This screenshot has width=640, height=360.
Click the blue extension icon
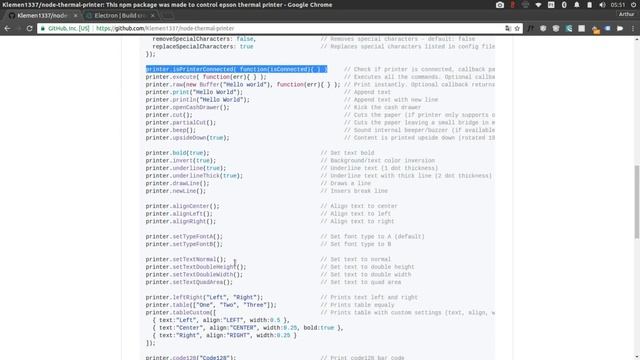608,28
